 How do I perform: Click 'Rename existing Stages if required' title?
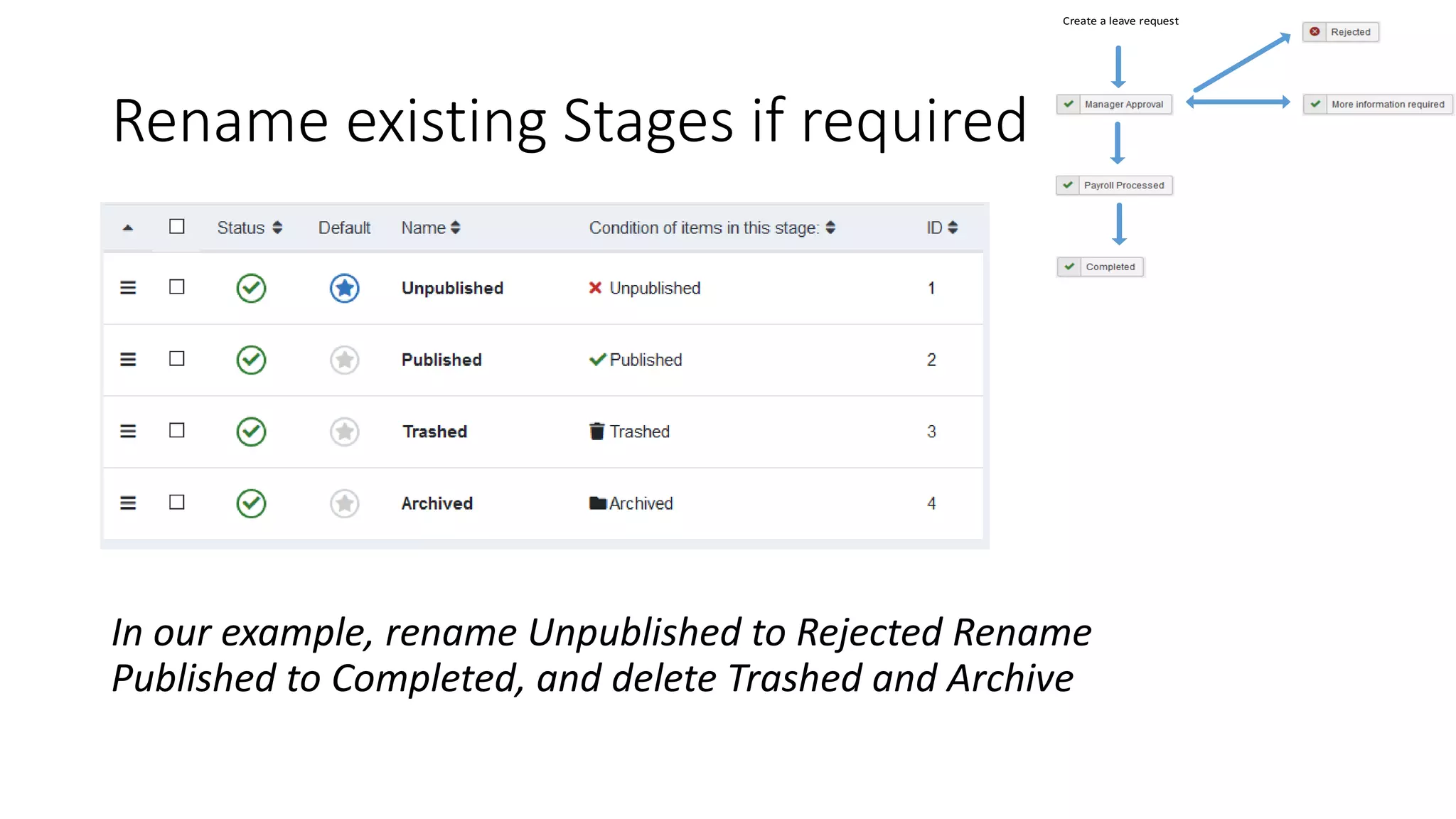[569, 121]
